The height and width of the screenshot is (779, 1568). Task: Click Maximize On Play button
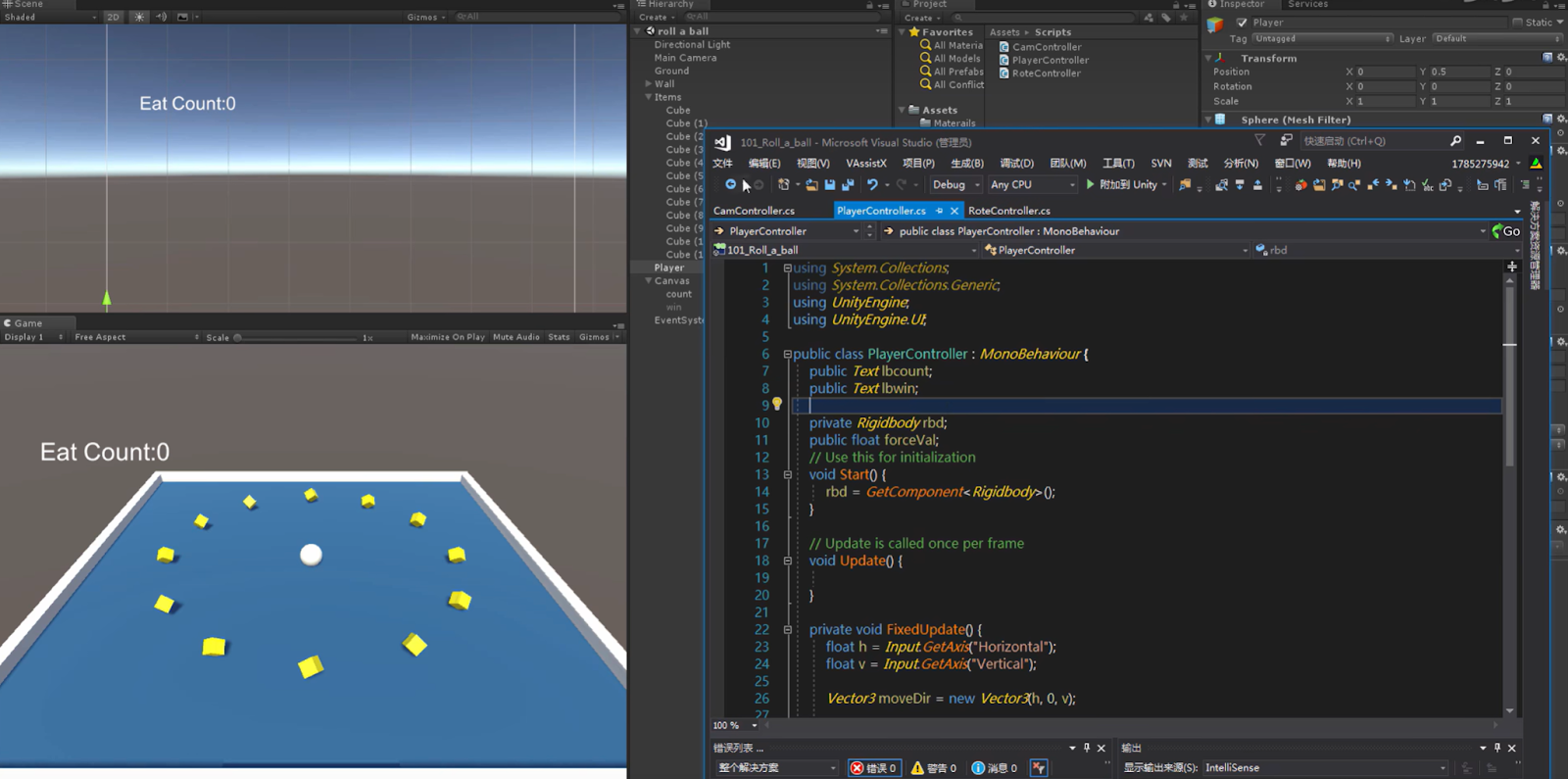[447, 337]
